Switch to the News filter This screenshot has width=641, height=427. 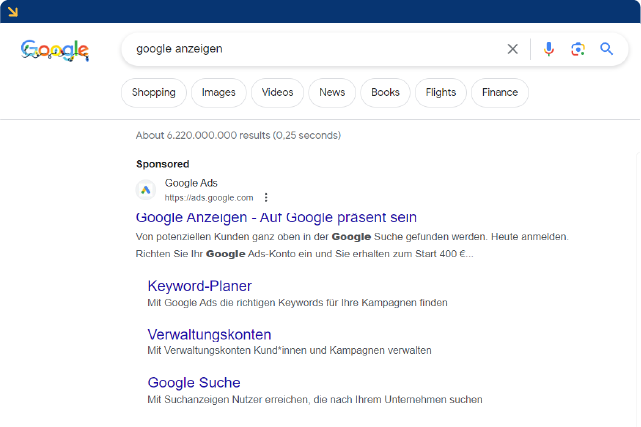(x=332, y=93)
